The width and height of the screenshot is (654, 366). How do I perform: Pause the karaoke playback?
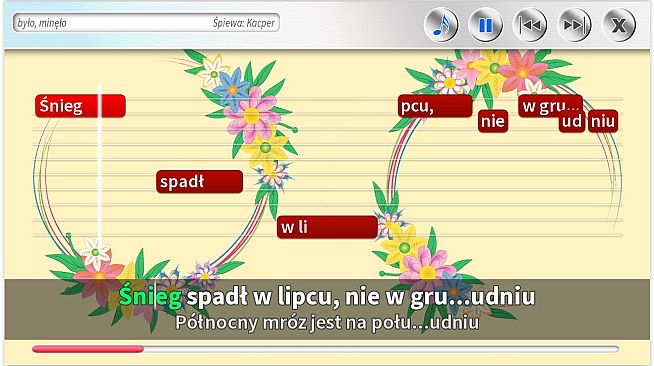pos(485,25)
